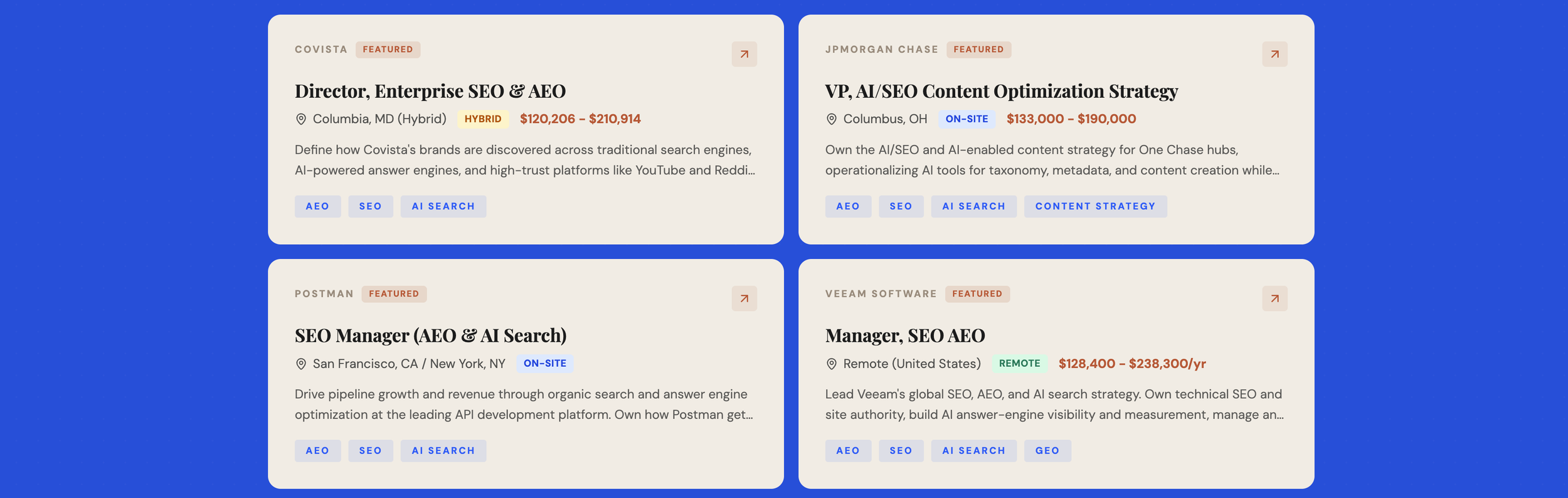Click the AEO tag on Covista card
The width and height of the screenshot is (1568, 498).
[317, 206]
